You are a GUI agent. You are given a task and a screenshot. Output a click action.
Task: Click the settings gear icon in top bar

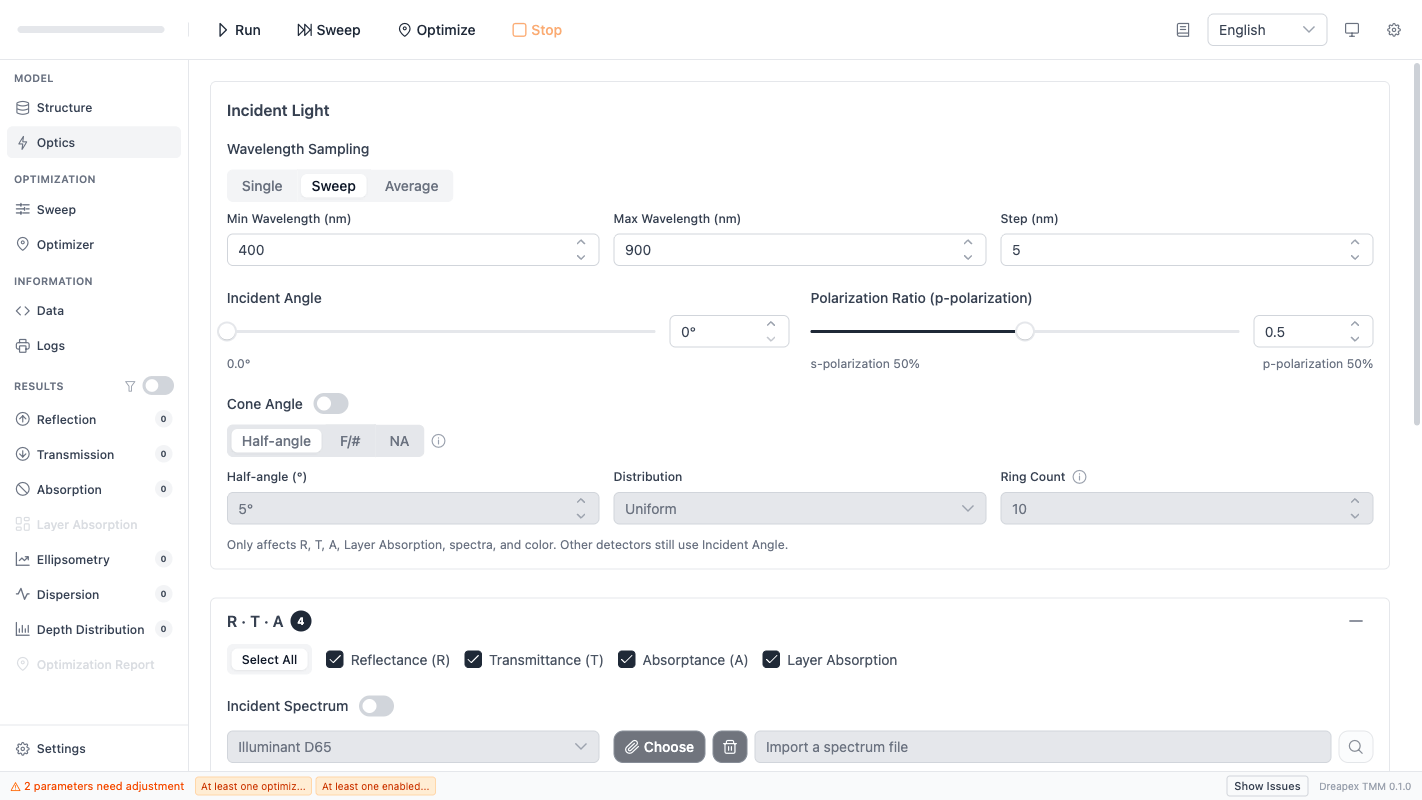tap(1393, 30)
